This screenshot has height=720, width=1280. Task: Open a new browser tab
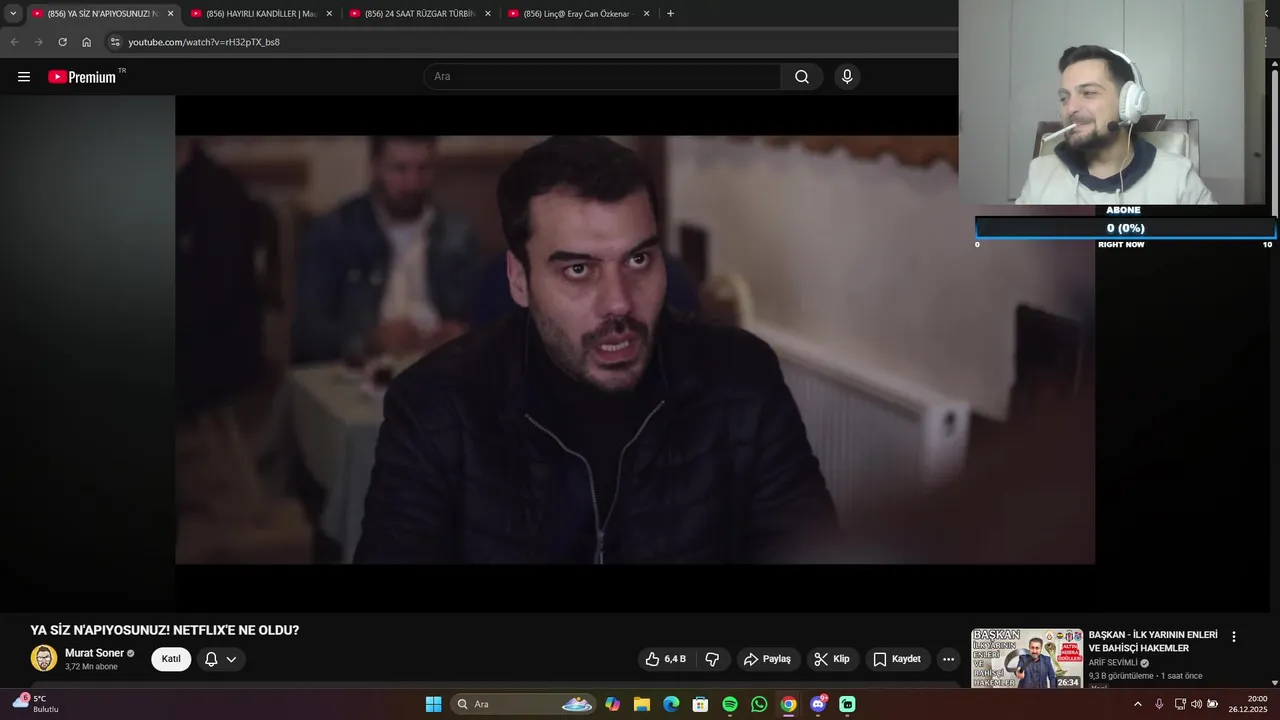coord(670,13)
